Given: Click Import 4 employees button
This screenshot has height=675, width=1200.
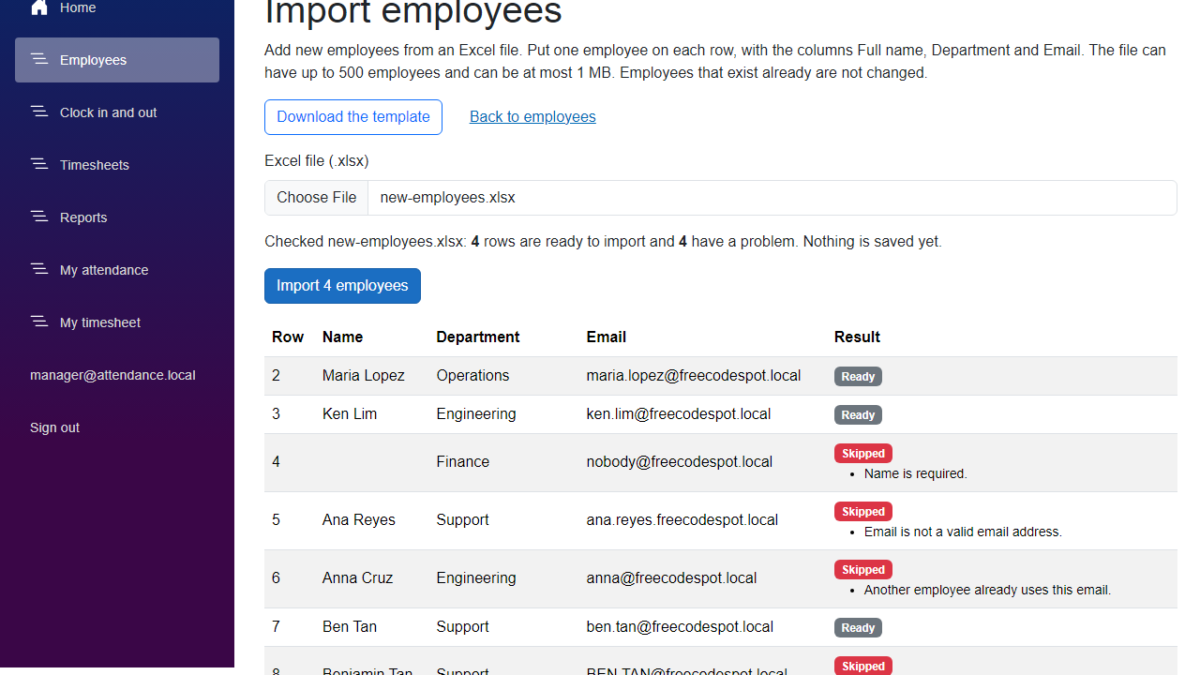Looking at the screenshot, I should 342,286.
